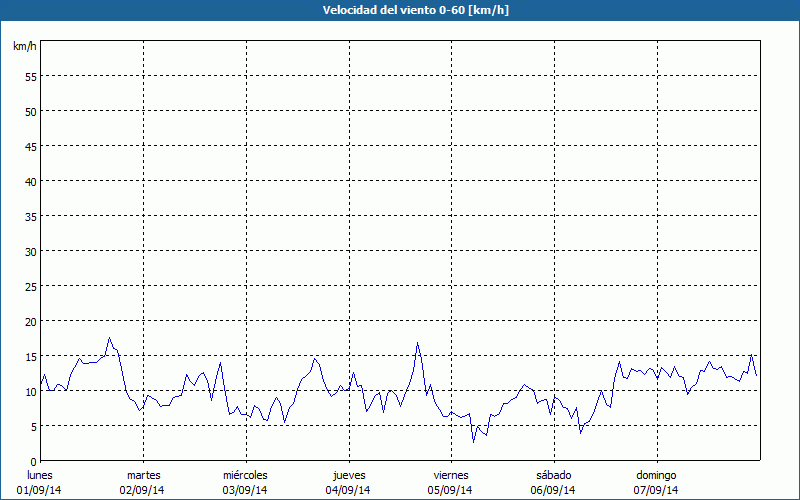Screen dimensions: 800x500
Task: Select the 15 value on the y-axis
Action: pyautogui.click(x=30, y=356)
